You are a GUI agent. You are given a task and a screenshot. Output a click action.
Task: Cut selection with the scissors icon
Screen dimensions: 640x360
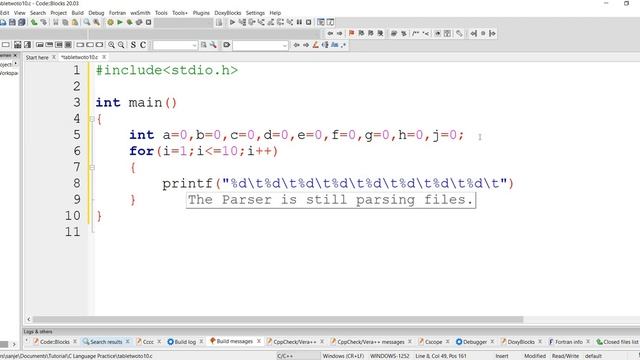(56, 22)
